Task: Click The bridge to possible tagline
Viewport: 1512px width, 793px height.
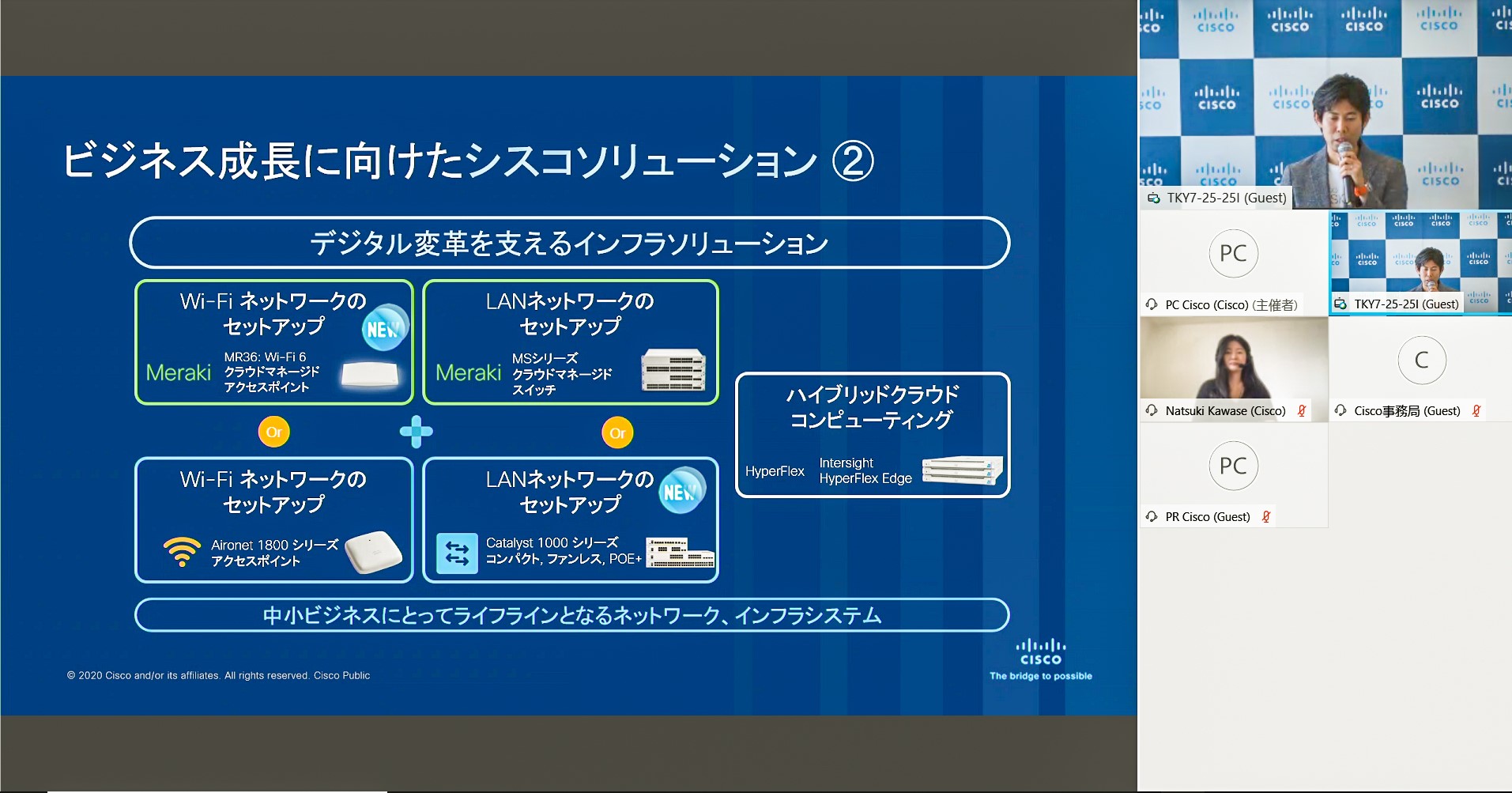Action: tap(1040, 676)
